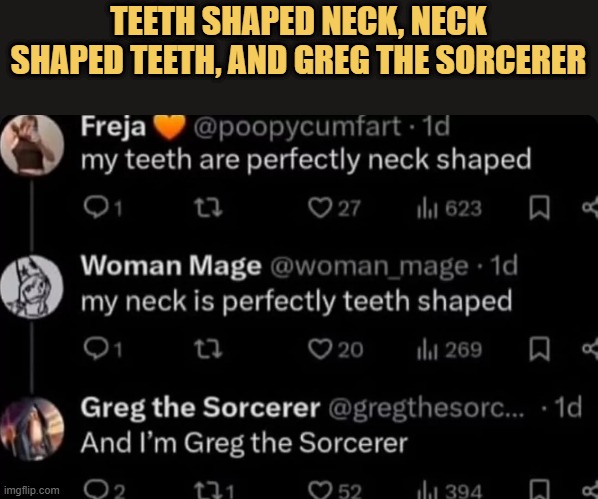Open Woman Mage's avatar
598x499 pixels.
pos(32,287)
